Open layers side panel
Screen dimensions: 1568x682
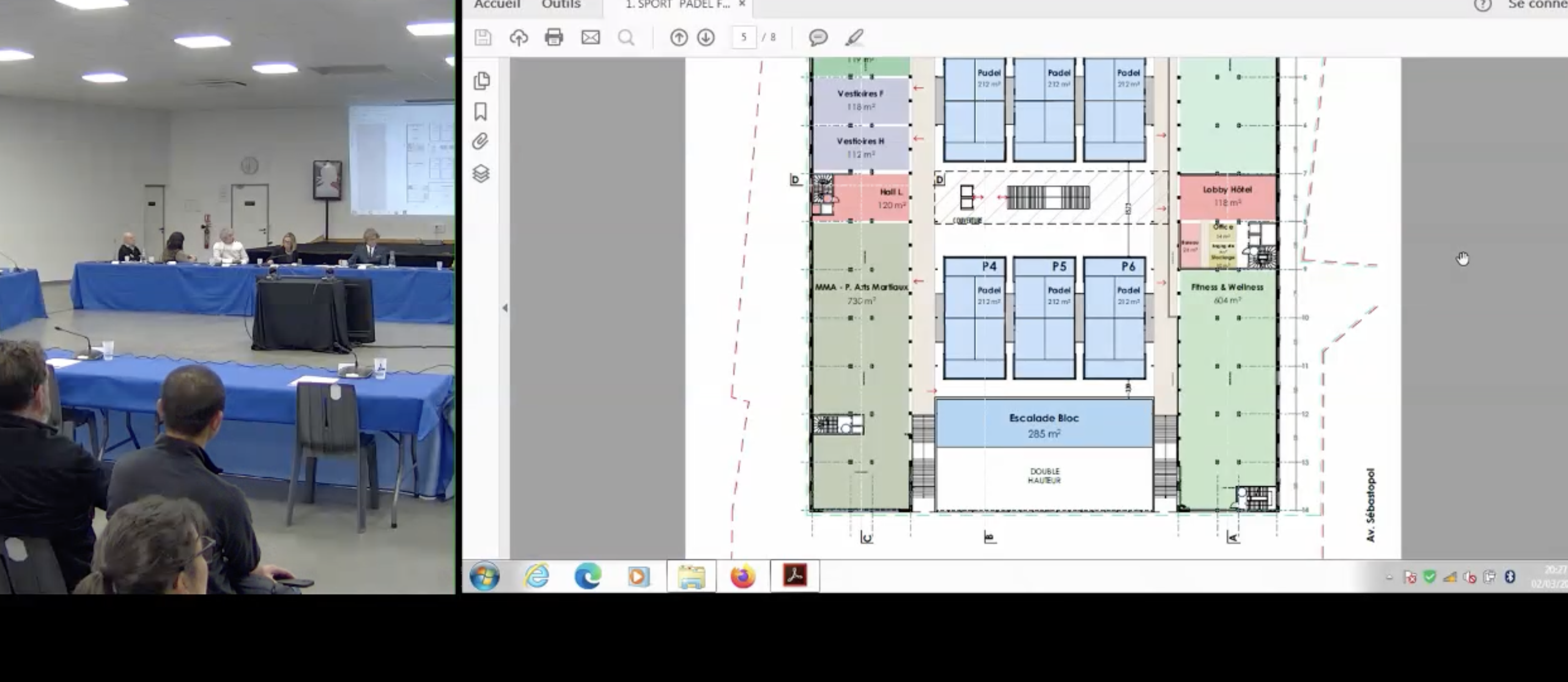pos(481,174)
